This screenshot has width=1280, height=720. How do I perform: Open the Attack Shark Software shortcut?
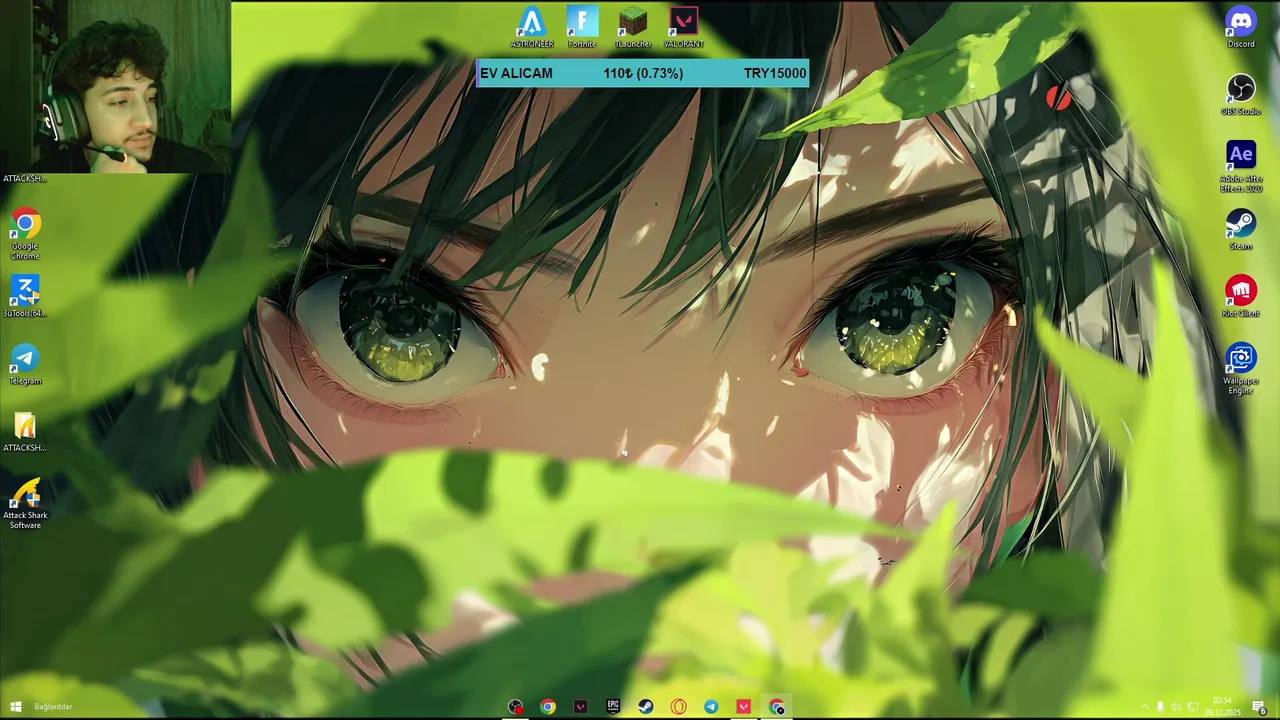25,504
